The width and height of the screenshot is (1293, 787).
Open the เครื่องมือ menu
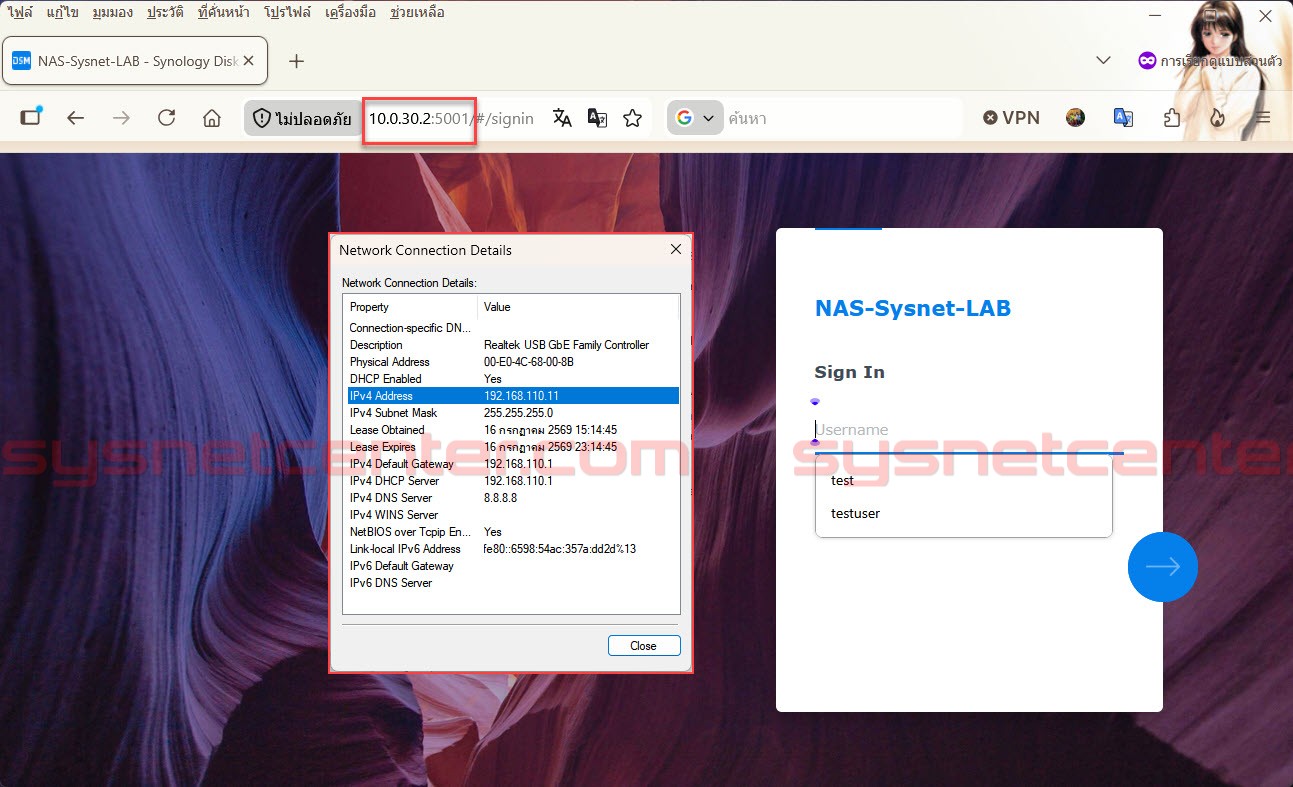(x=351, y=13)
